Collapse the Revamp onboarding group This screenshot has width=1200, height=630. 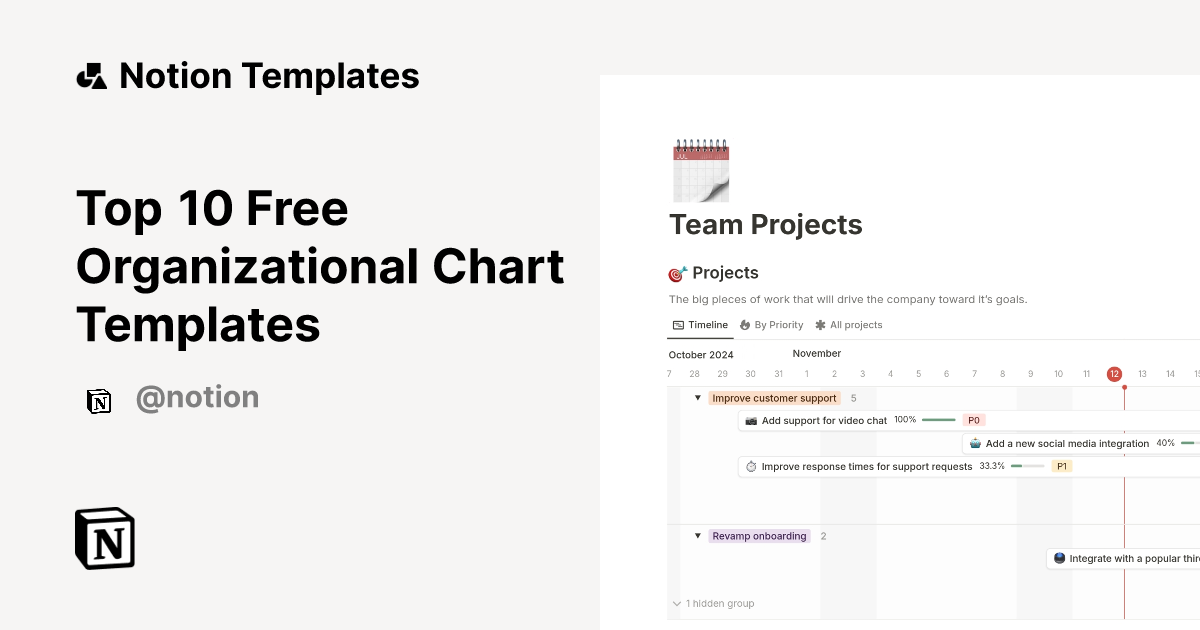697,535
